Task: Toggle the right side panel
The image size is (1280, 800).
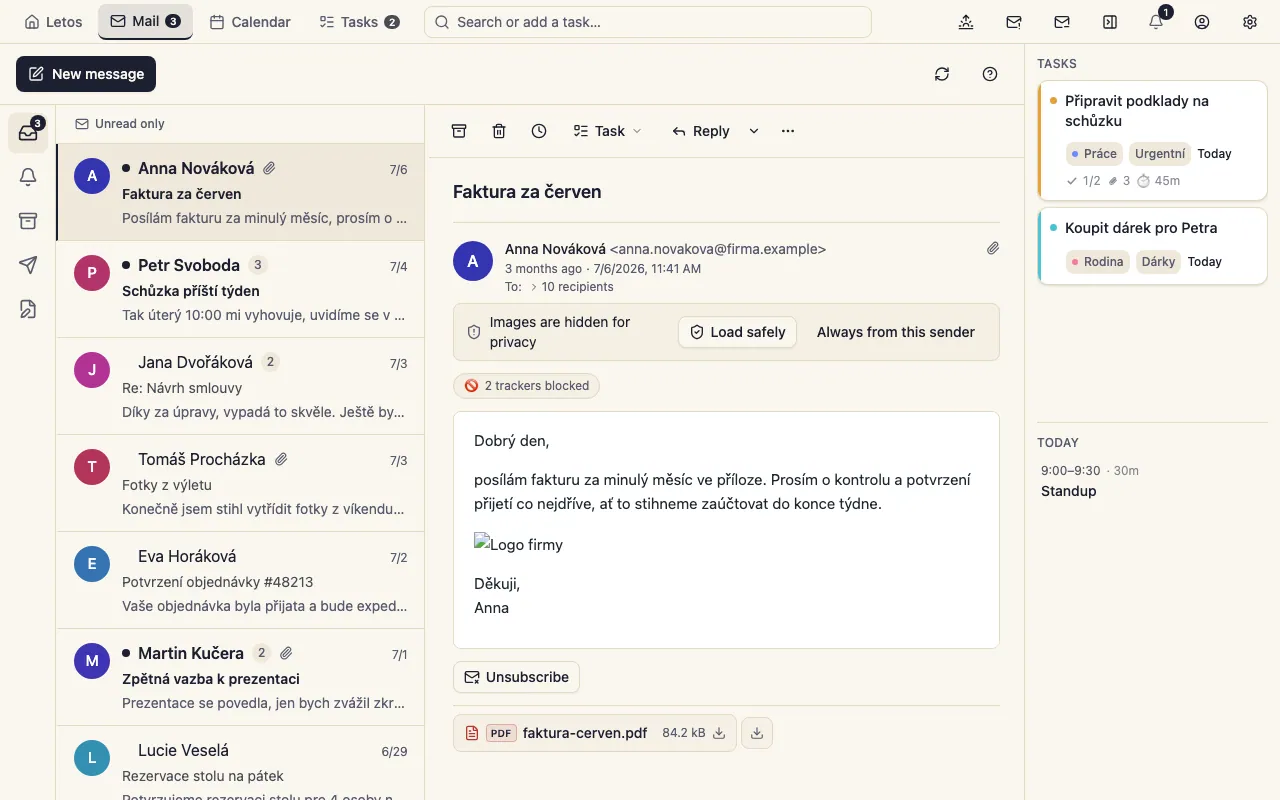Action: pyautogui.click(x=1110, y=22)
